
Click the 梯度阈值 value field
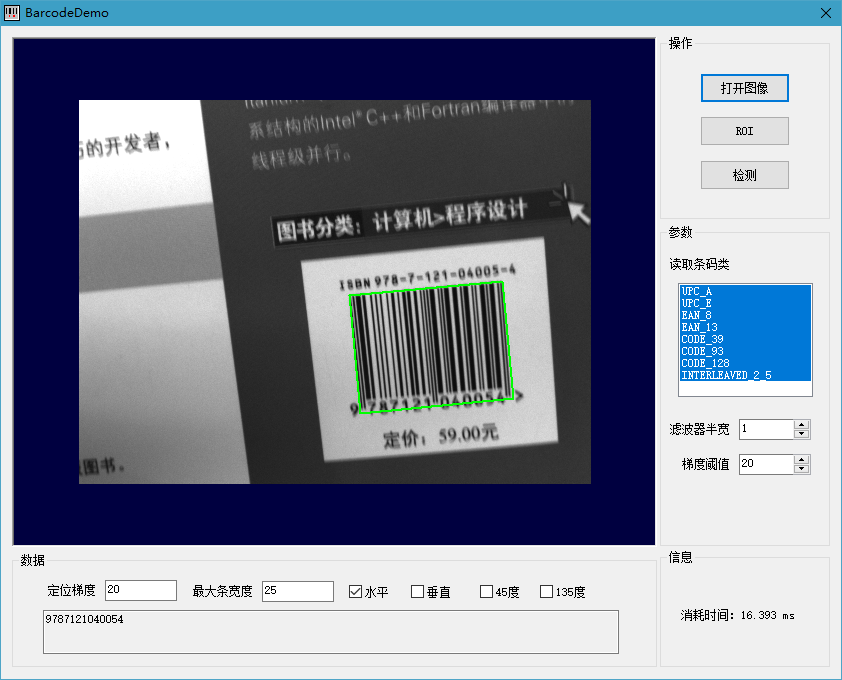tap(766, 464)
